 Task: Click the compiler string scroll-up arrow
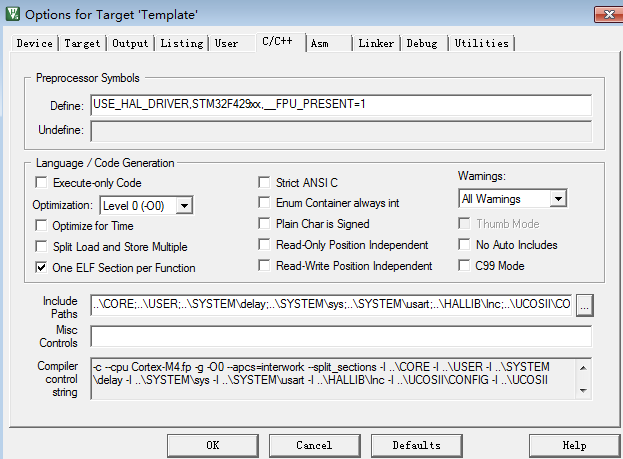(583, 368)
